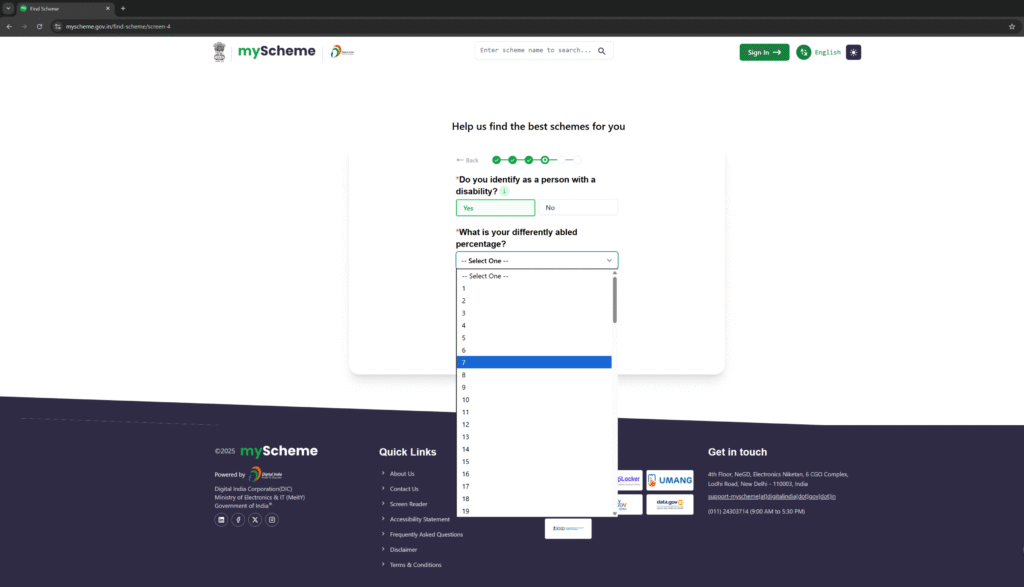Select Yes for disability question

pos(495,208)
